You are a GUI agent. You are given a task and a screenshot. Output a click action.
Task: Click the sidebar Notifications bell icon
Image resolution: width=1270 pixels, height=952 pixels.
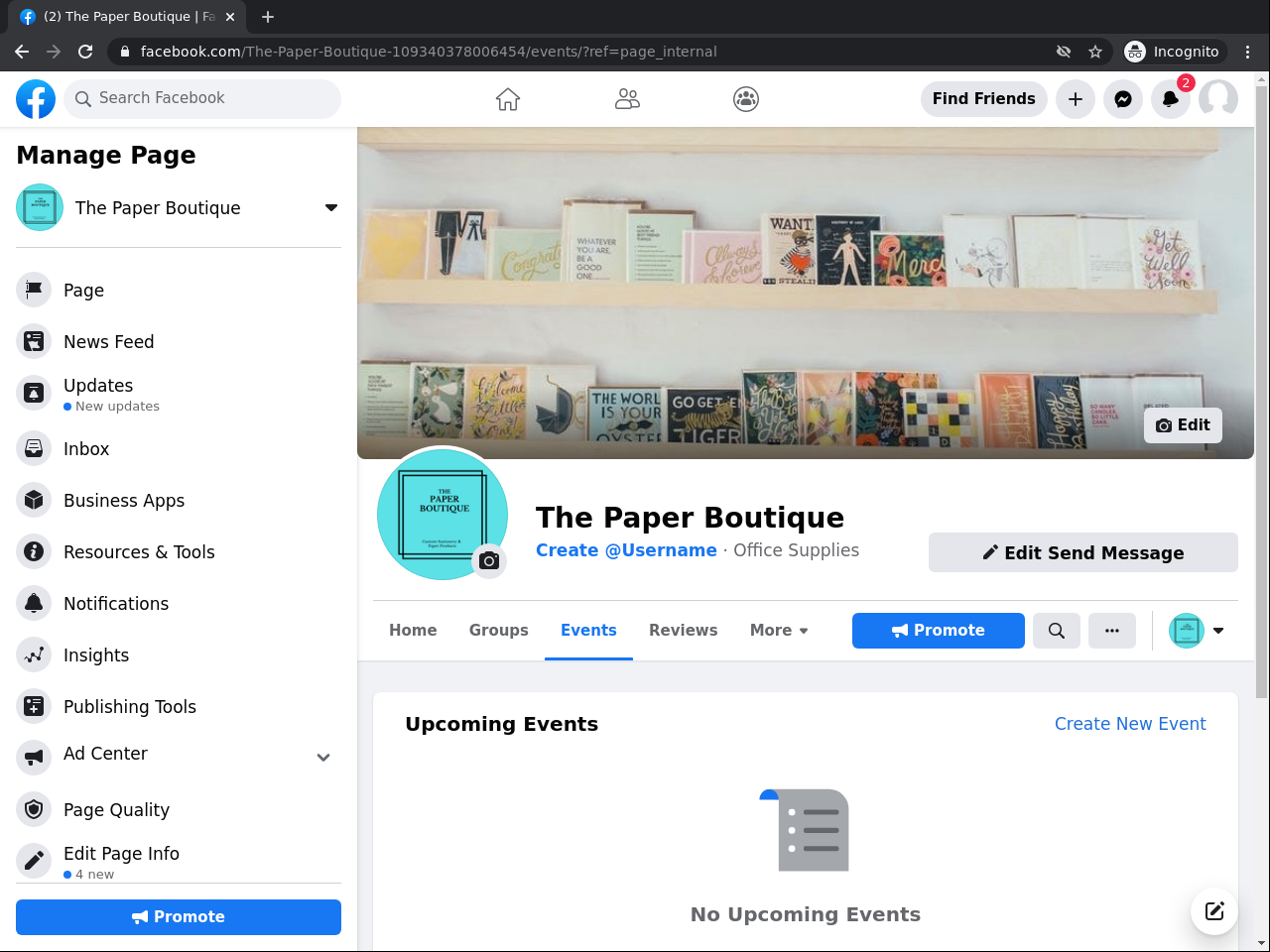pyautogui.click(x=34, y=603)
